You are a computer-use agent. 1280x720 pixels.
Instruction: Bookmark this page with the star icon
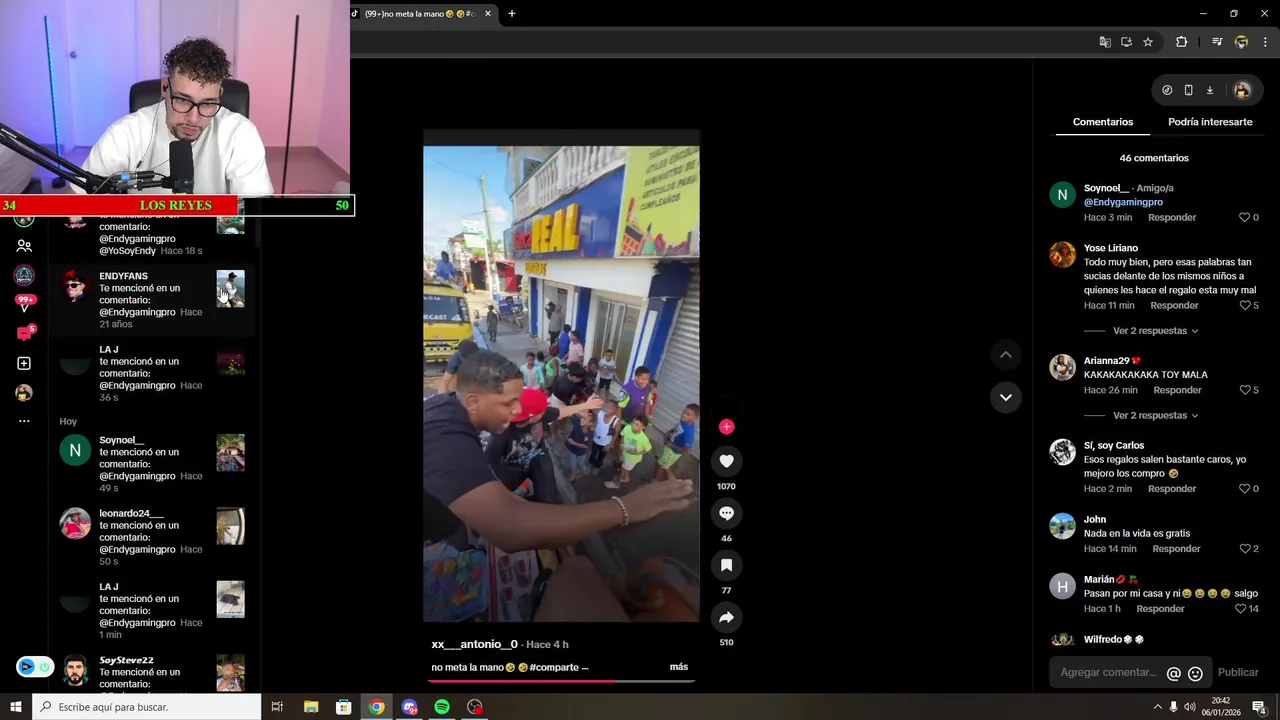1148,42
